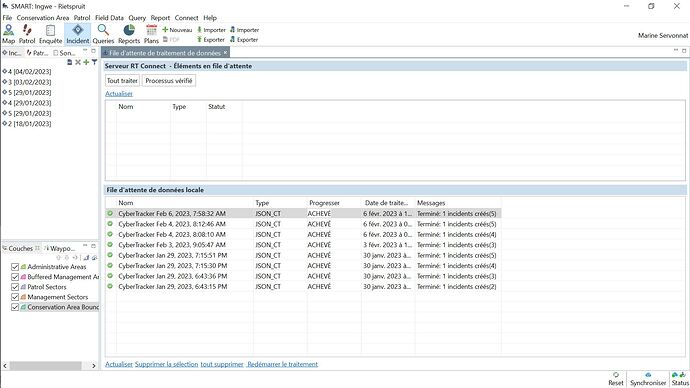The height and width of the screenshot is (388, 690).
Task: Maximize the incident list panel
Action: click(93, 51)
